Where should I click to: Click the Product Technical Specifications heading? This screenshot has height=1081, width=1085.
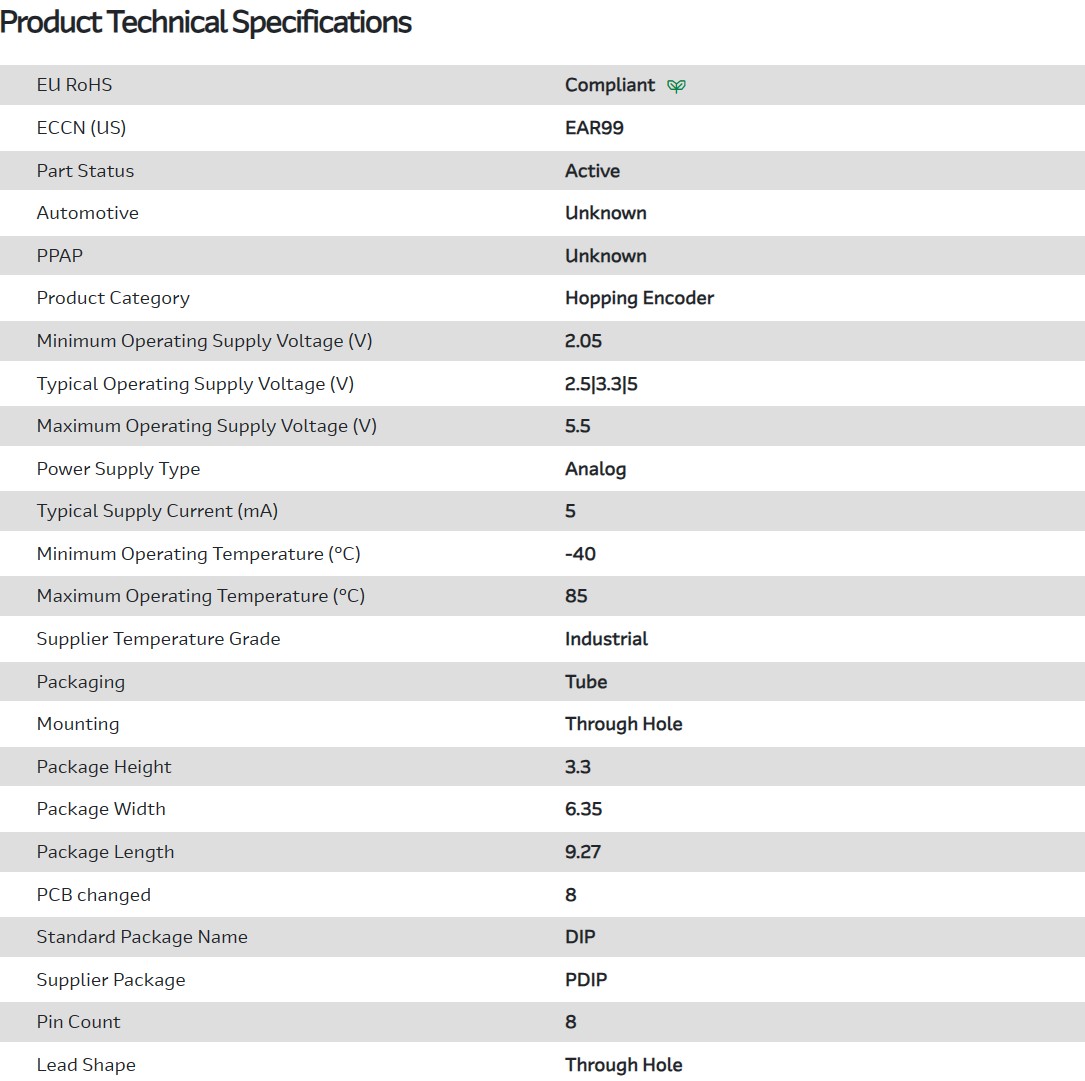coord(206,22)
